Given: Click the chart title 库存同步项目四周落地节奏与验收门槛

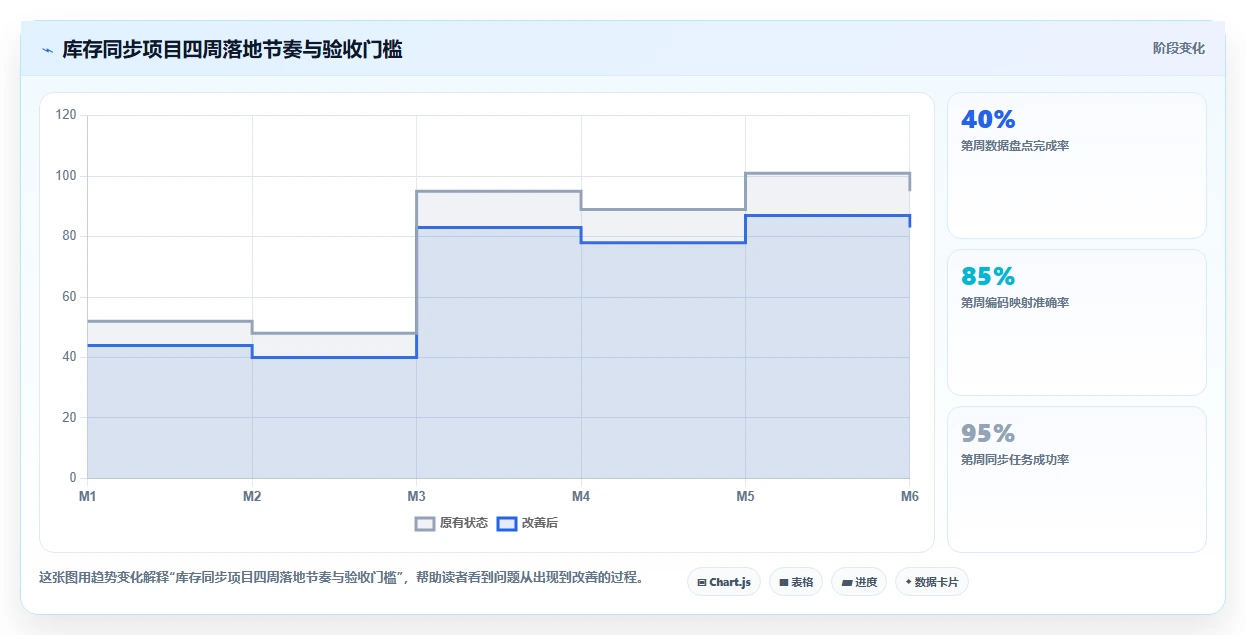Looking at the screenshot, I should tap(232, 49).
